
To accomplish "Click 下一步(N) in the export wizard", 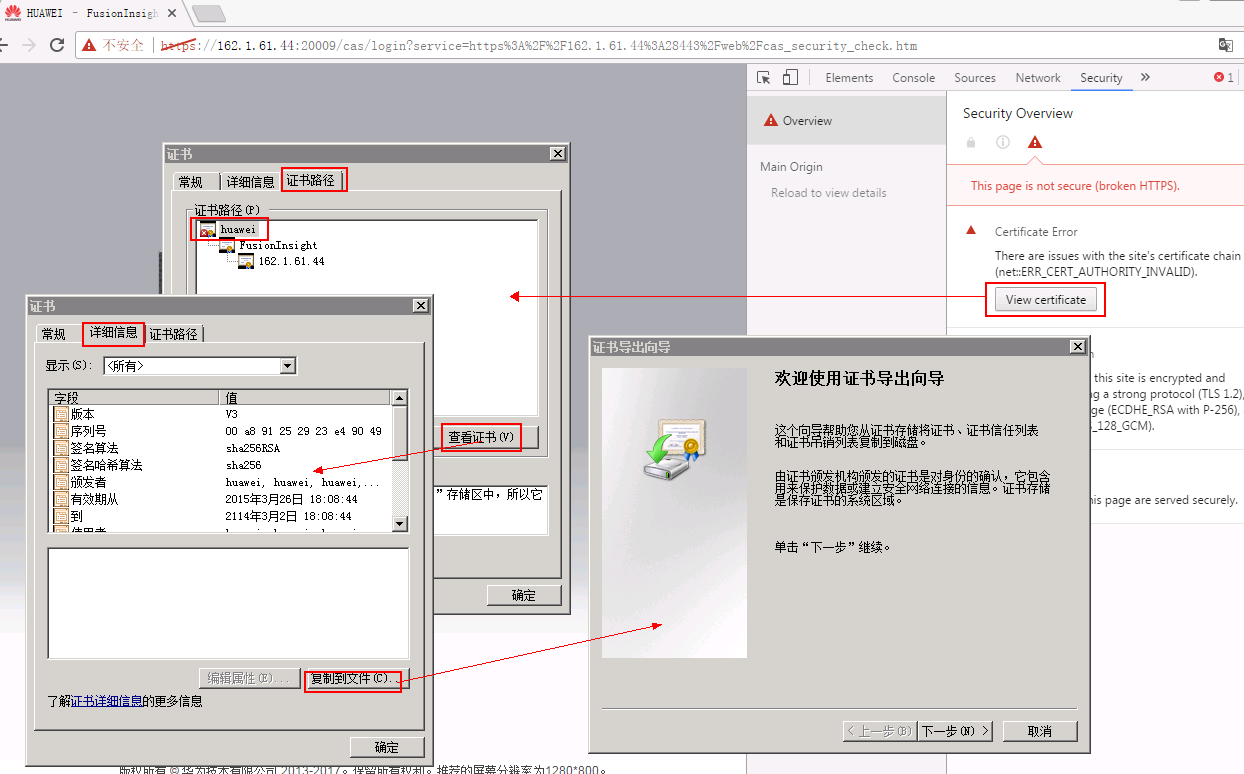I will click(955, 731).
